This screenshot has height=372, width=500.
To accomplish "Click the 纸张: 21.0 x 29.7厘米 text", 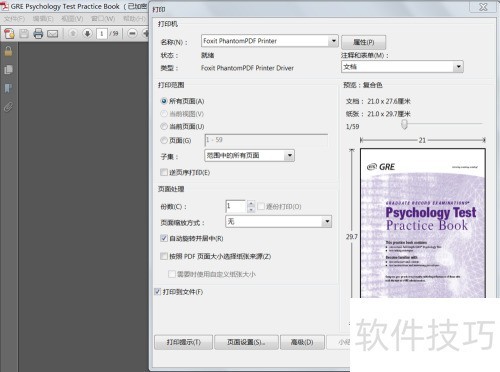I will tap(378, 114).
